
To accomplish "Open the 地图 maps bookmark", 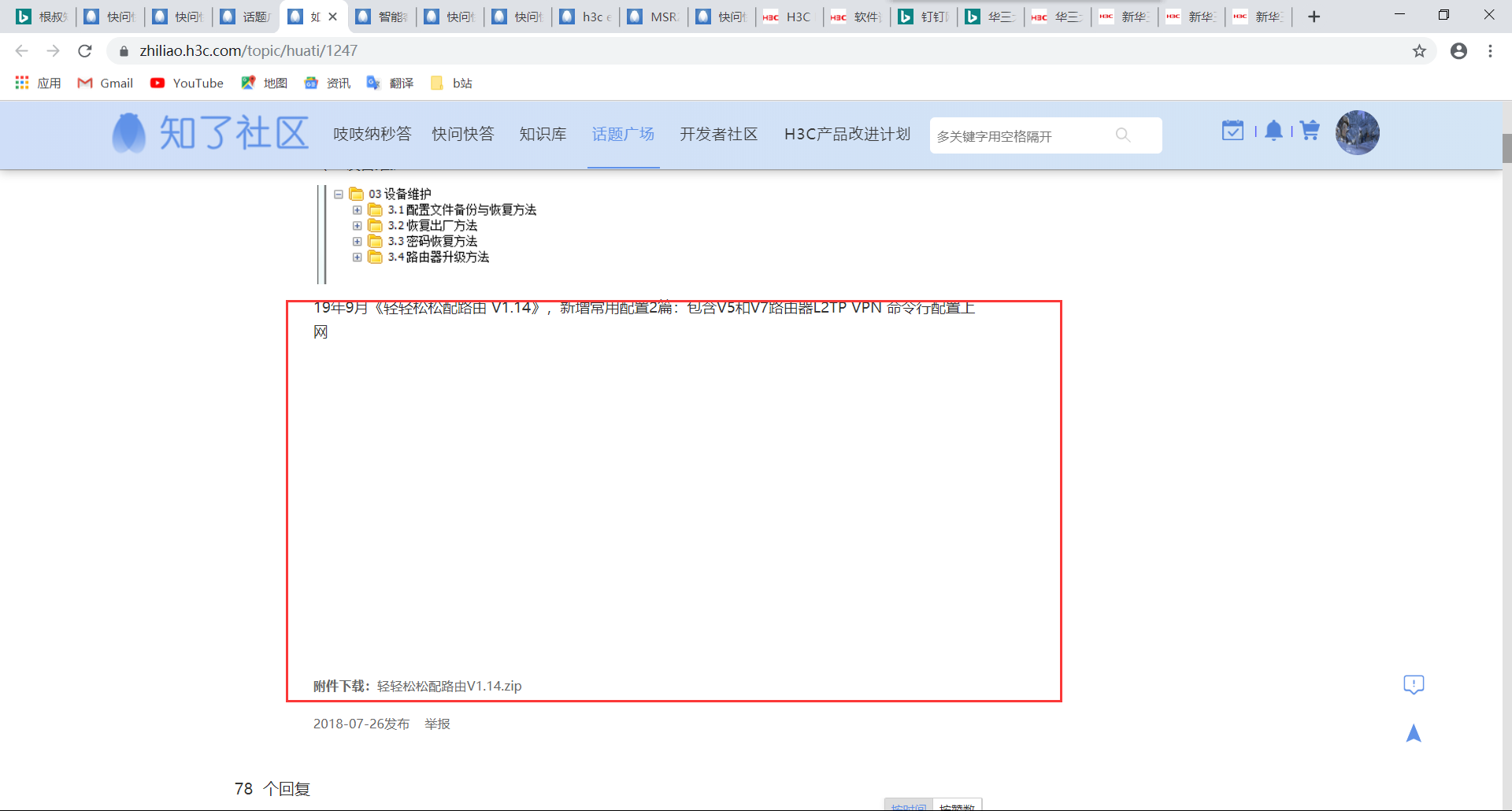I will (264, 83).
